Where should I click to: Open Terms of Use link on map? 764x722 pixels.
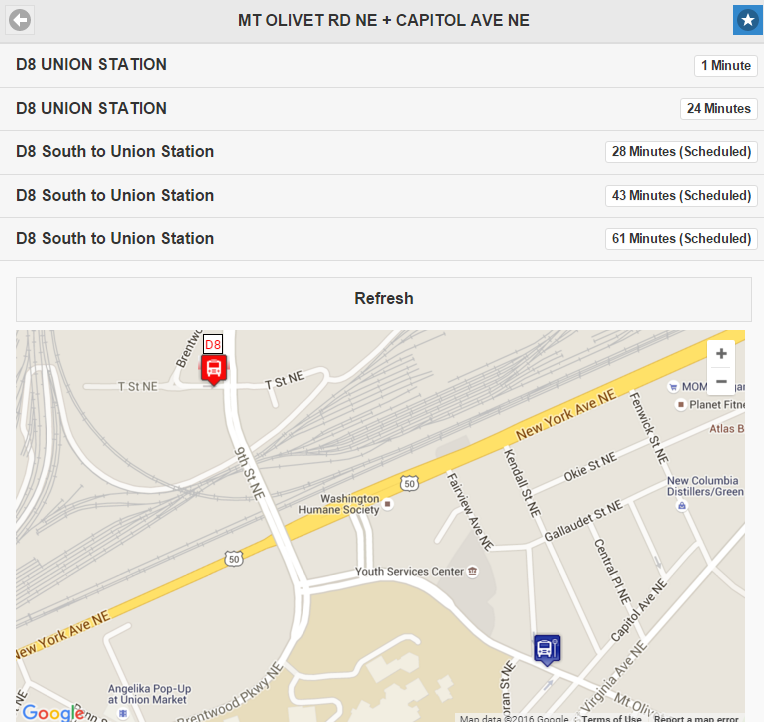611,719
